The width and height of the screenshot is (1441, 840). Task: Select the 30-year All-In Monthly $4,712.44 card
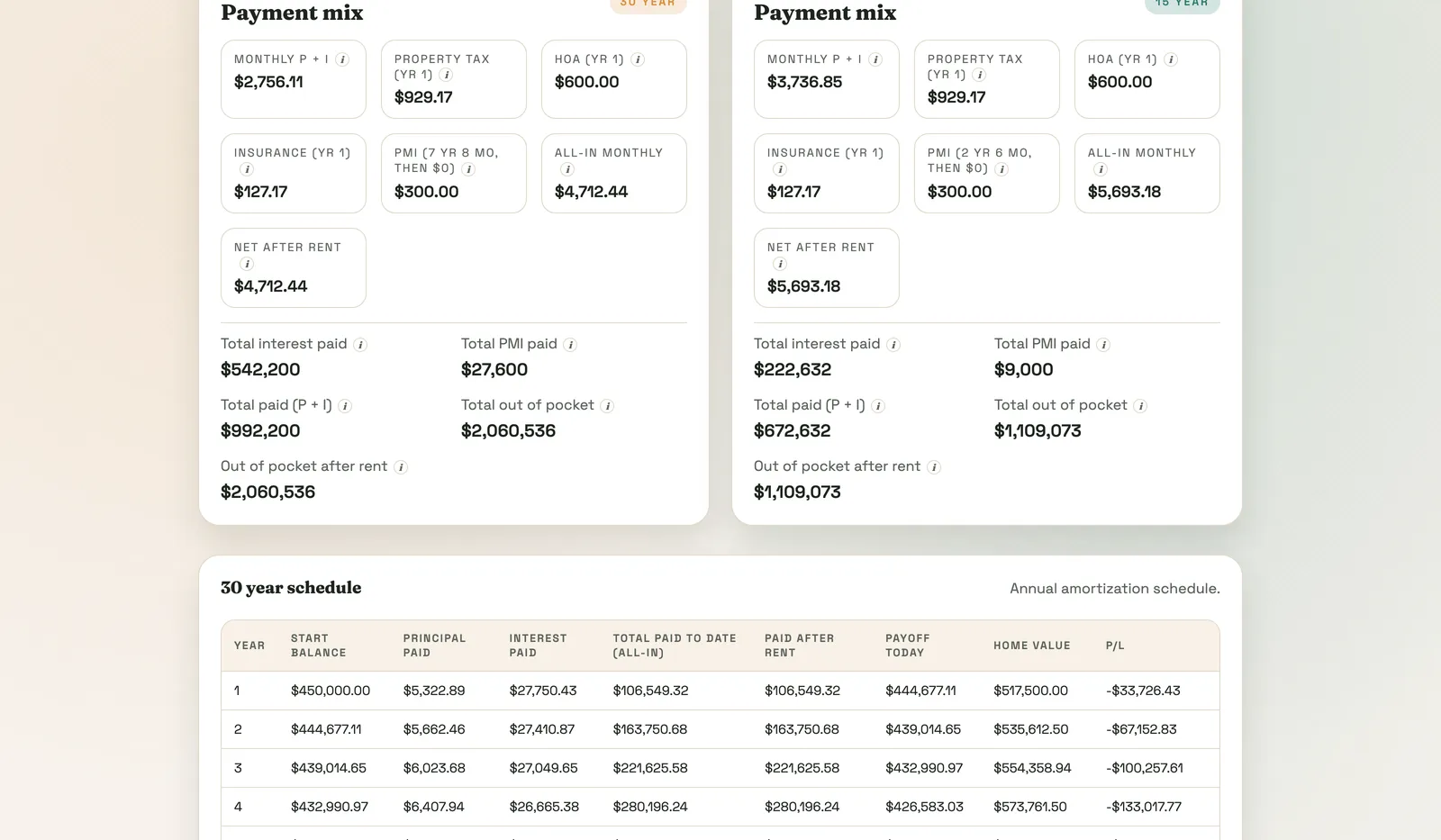click(x=614, y=174)
